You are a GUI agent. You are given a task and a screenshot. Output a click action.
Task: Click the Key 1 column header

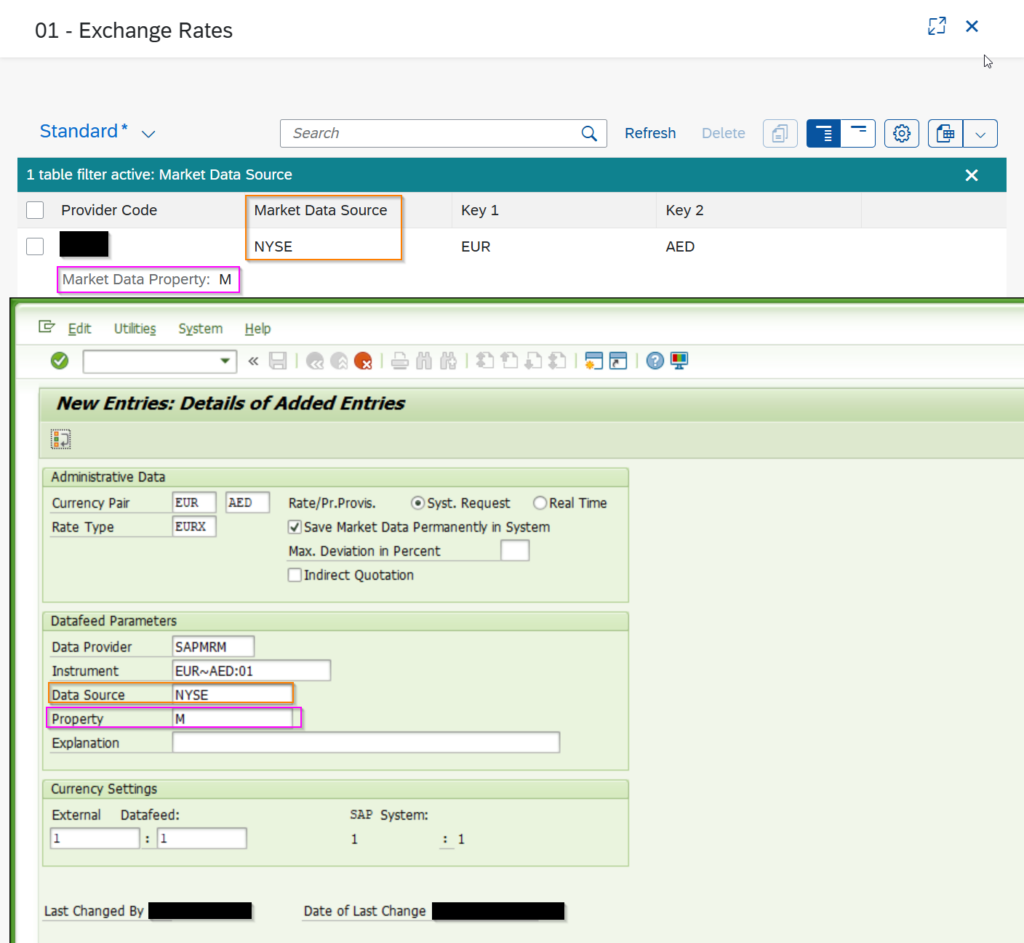479,210
